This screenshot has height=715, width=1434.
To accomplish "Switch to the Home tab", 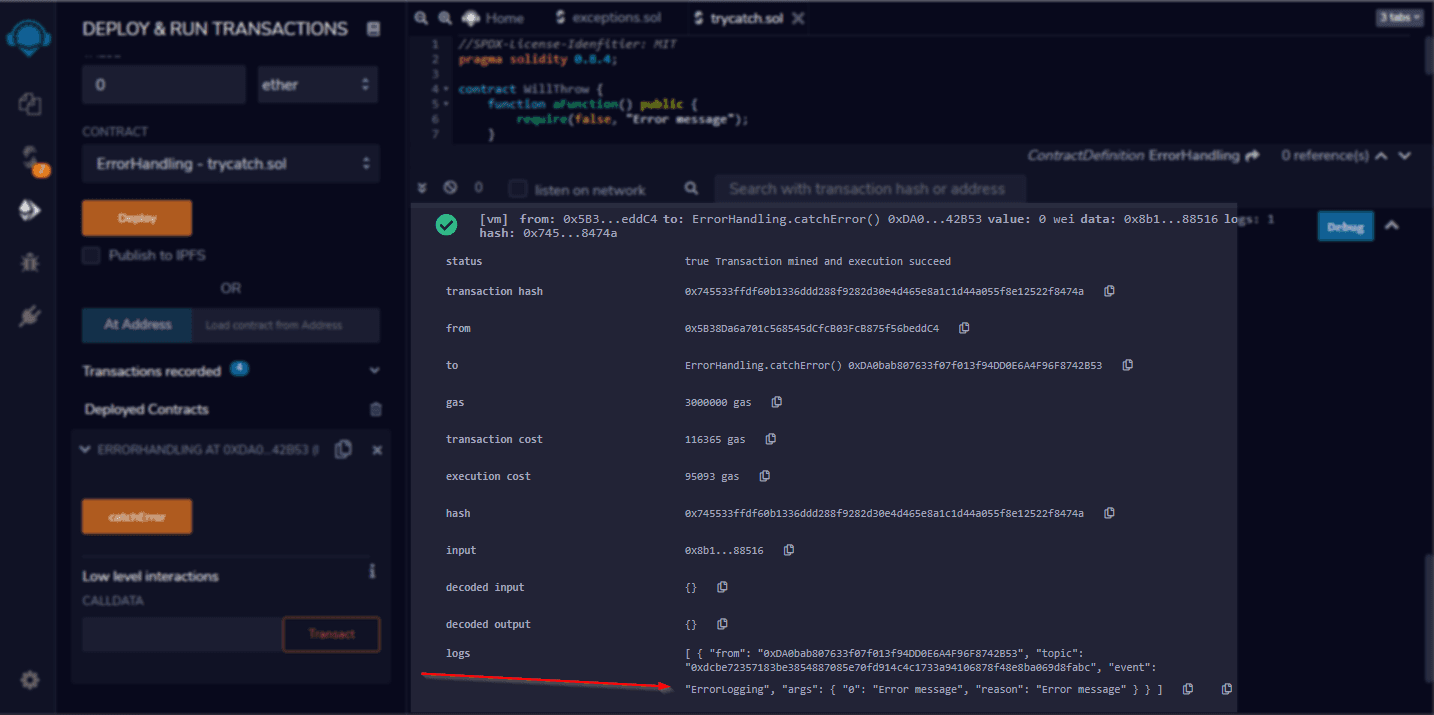I will pos(494,18).
